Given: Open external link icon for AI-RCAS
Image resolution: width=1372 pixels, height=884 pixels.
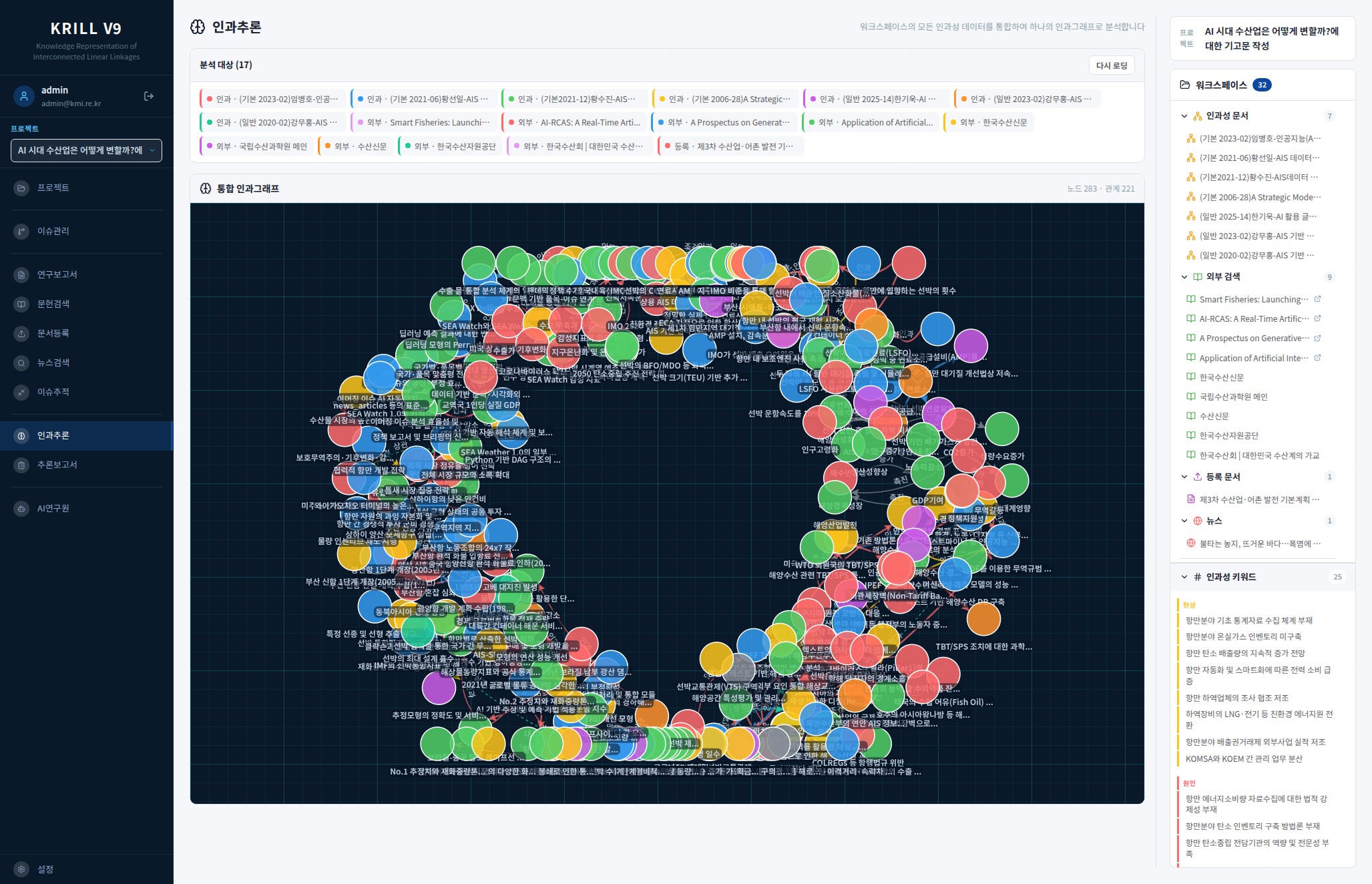Looking at the screenshot, I should click(1317, 318).
